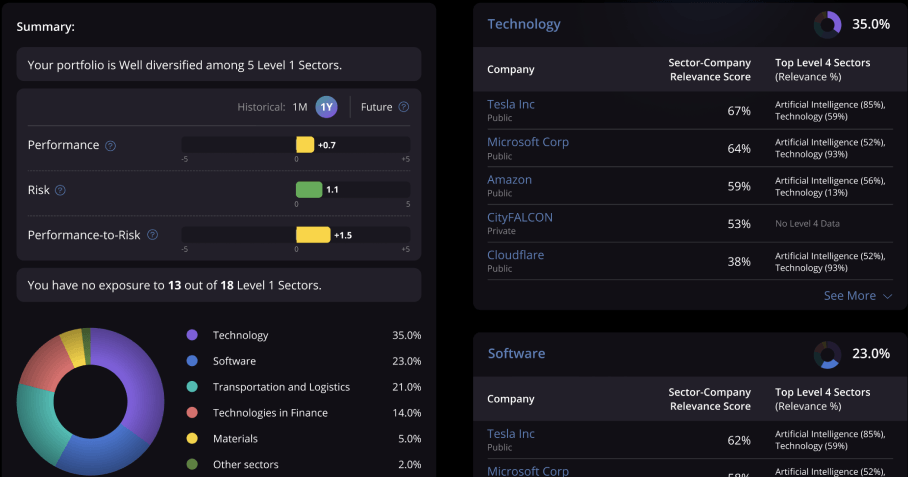Click the Software legend label
908x477 pixels.
tap(234, 361)
